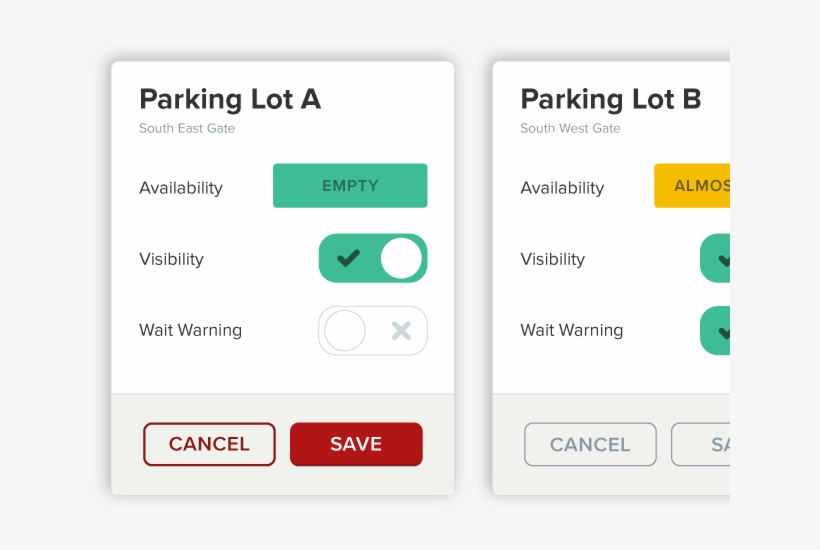This screenshot has height=550, width=820.
Task: Click the white knob of Lot A Wait Warning switch
Action: [345, 331]
